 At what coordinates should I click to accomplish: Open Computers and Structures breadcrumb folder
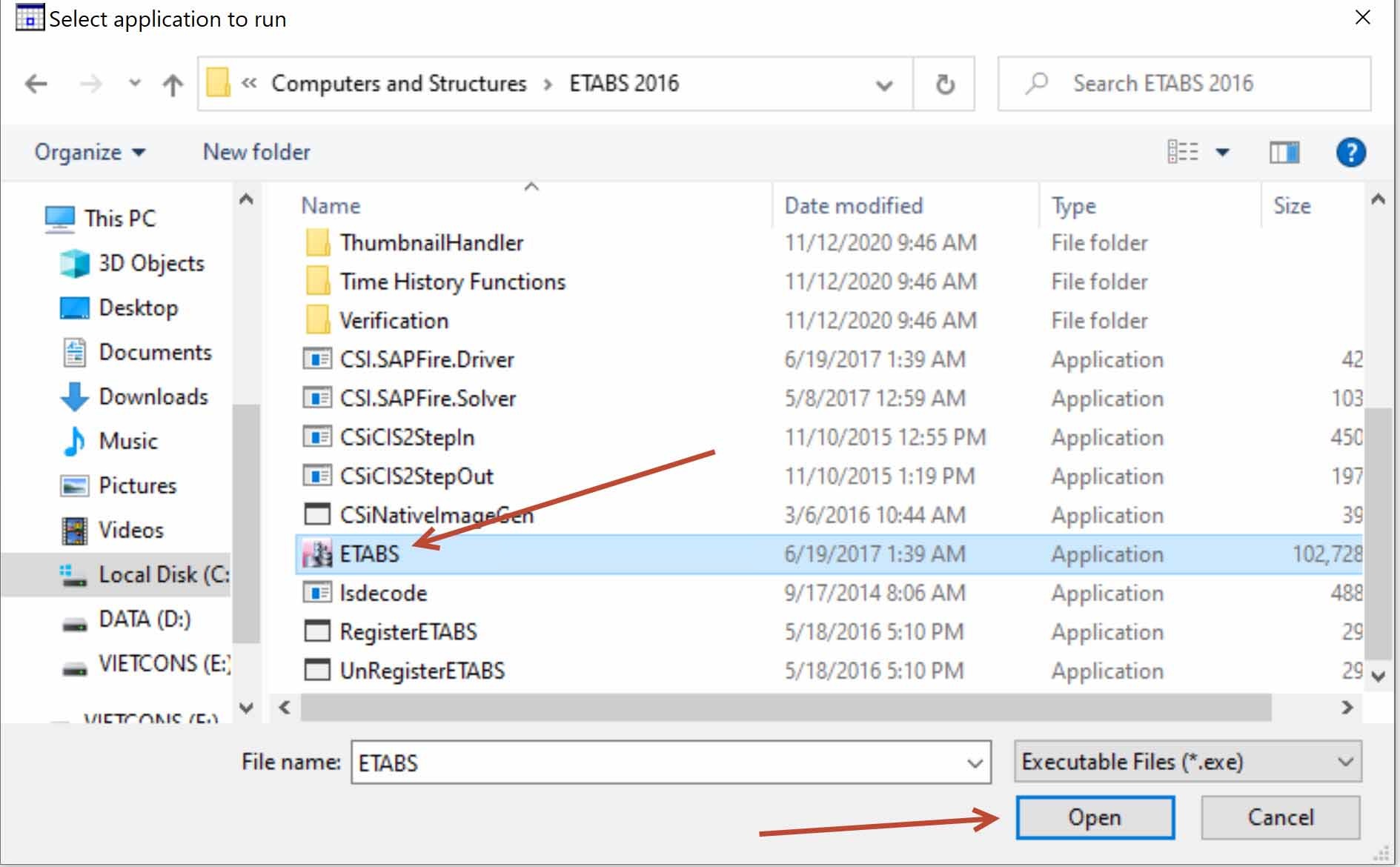point(399,83)
